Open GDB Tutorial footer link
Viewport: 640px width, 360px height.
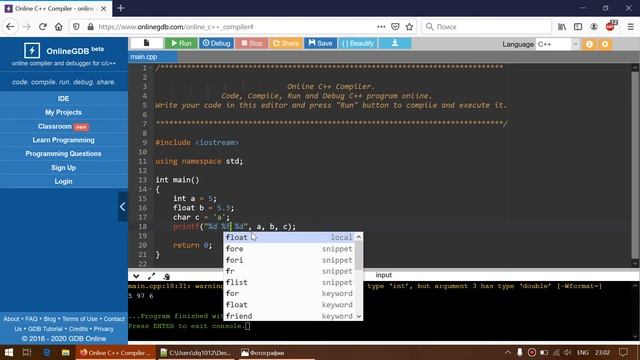pyautogui.click(x=45, y=329)
